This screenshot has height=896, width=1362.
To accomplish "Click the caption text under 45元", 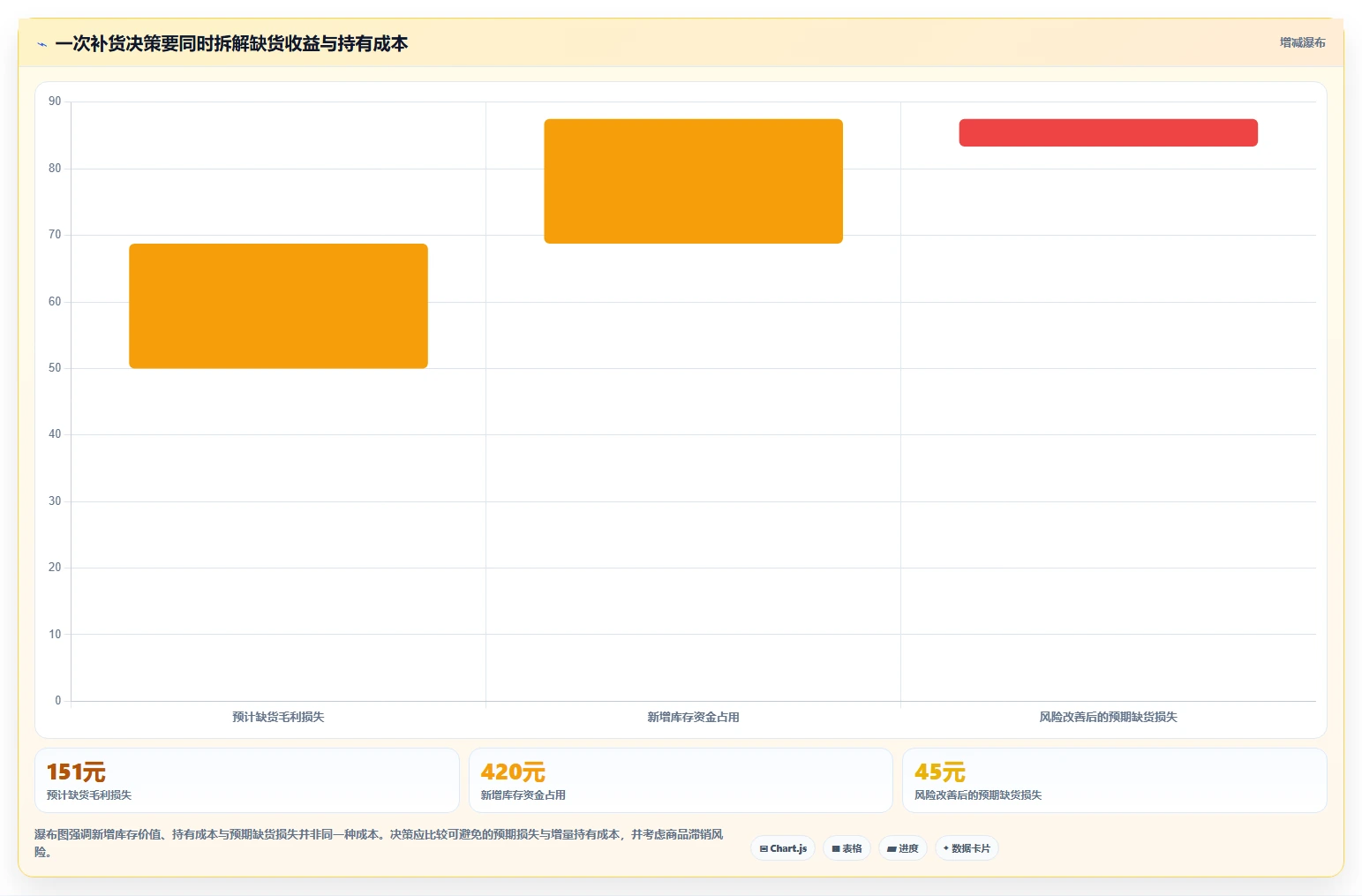I will [978, 794].
